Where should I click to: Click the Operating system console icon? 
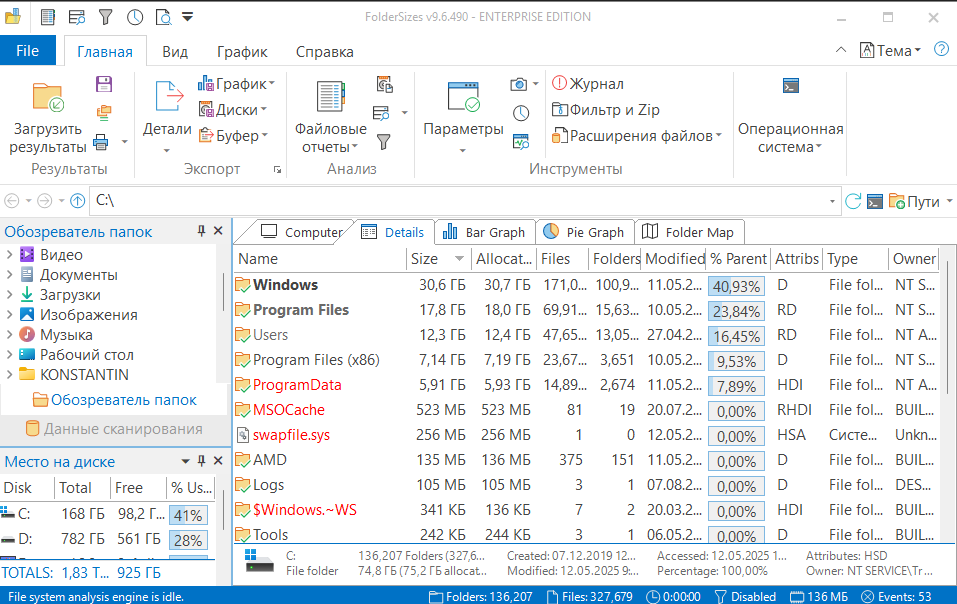coord(791,85)
